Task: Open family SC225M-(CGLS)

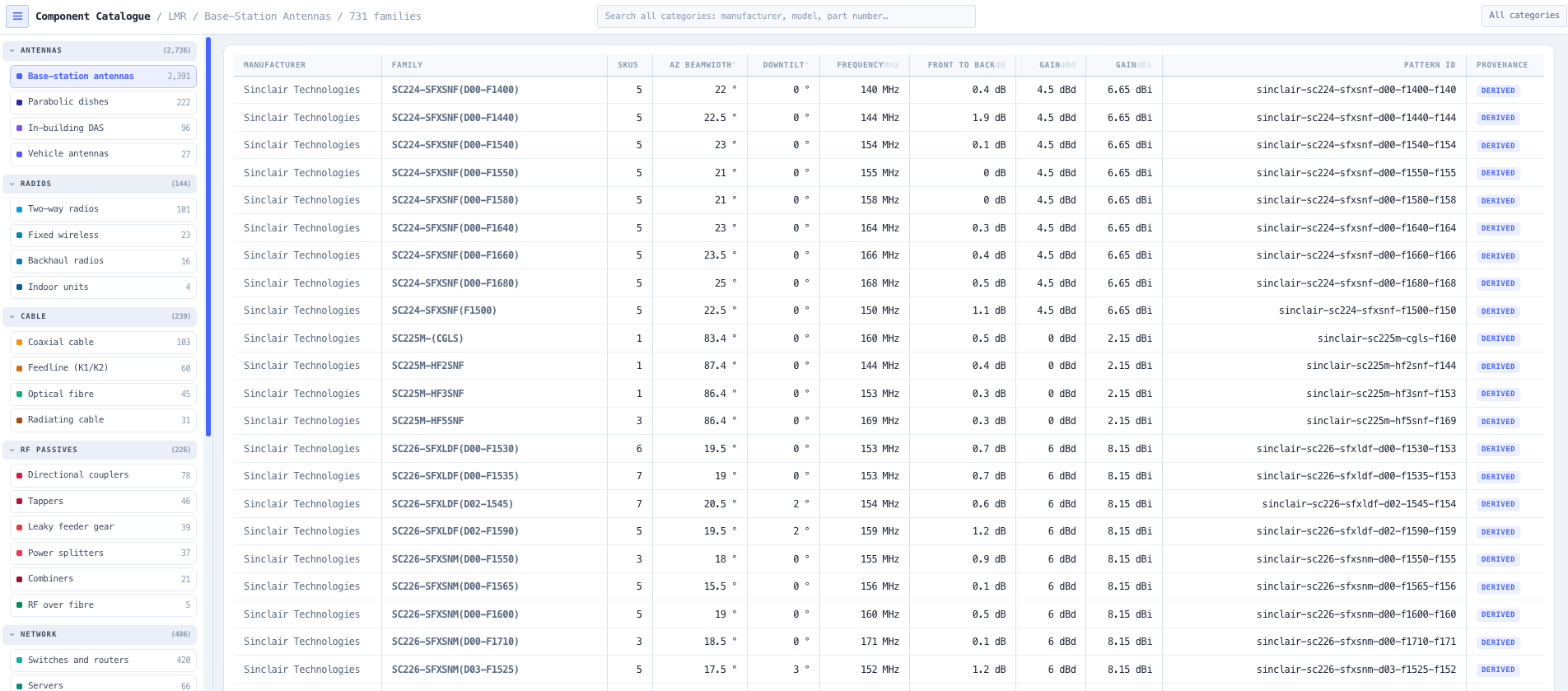Action: (x=427, y=338)
